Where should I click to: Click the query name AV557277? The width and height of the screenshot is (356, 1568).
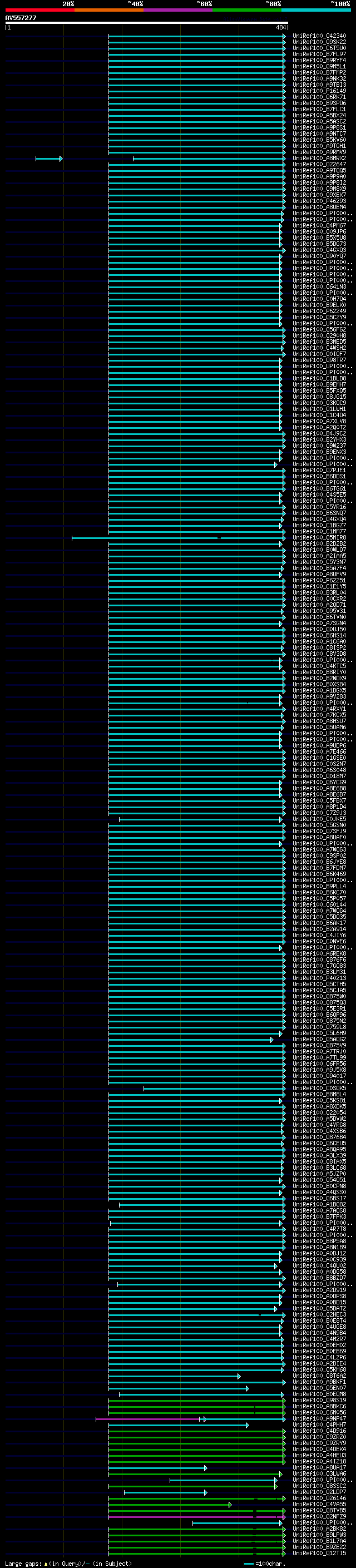point(21,18)
